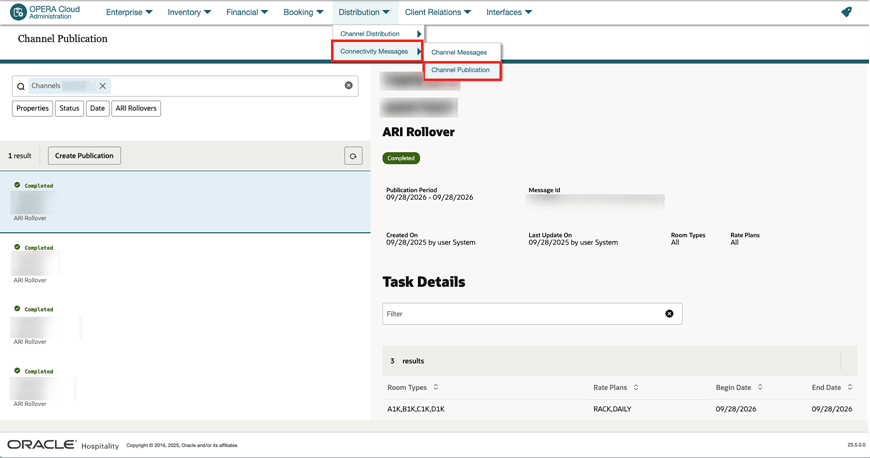The height and width of the screenshot is (458, 870).
Task: Click the ARI Rollover heading
Action: (x=418, y=132)
